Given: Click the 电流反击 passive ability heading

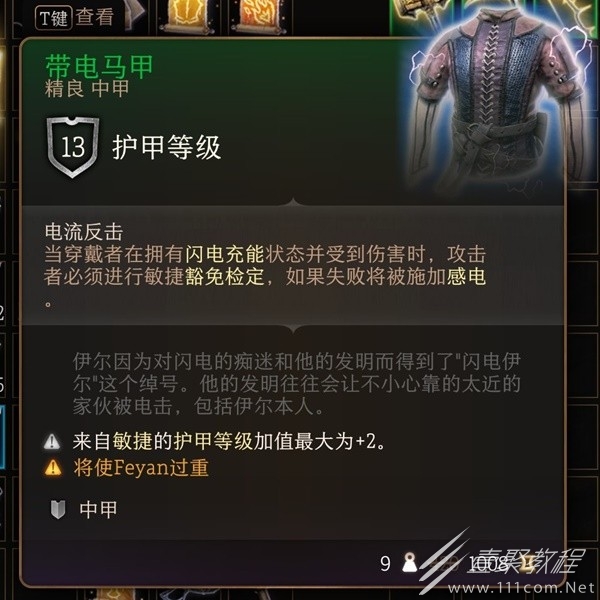Looking at the screenshot, I should tap(84, 232).
